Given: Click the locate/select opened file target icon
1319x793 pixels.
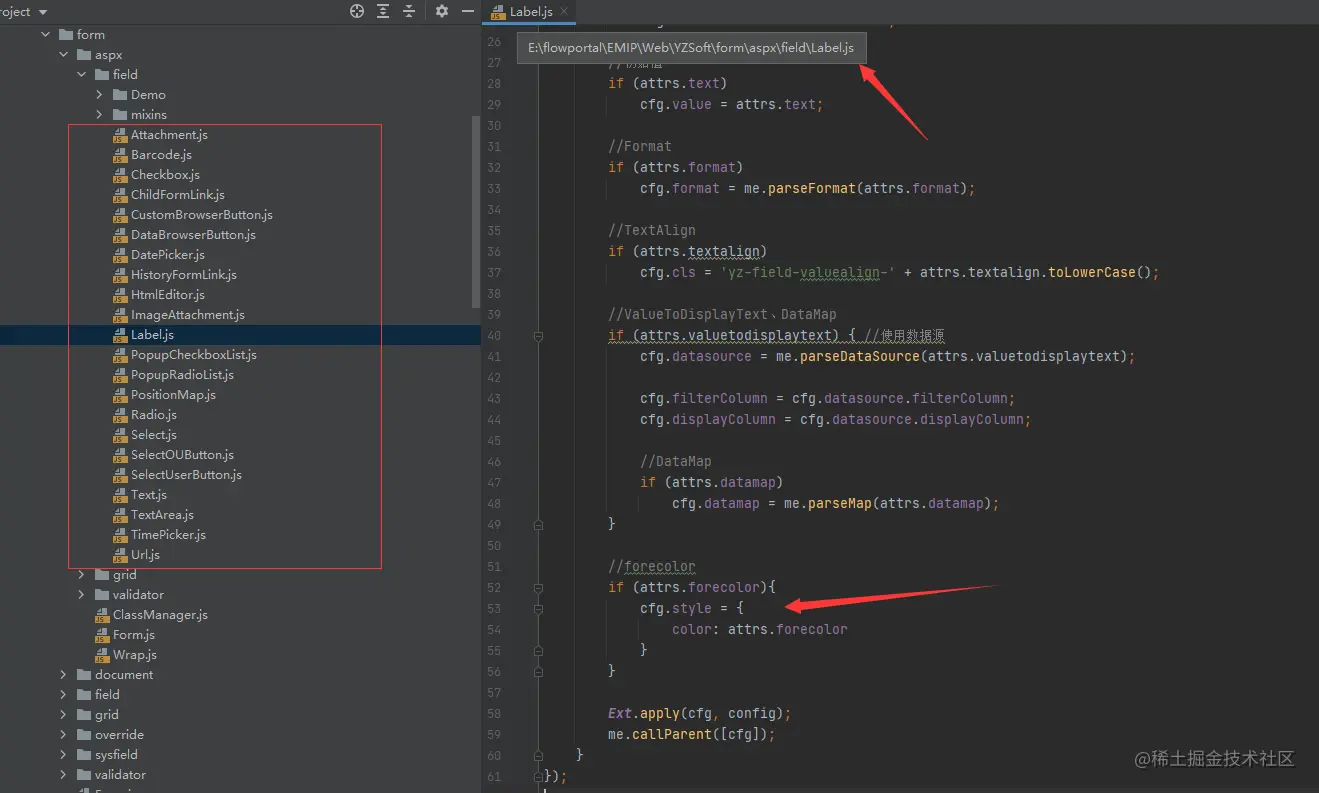Looking at the screenshot, I should tap(357, 11).
